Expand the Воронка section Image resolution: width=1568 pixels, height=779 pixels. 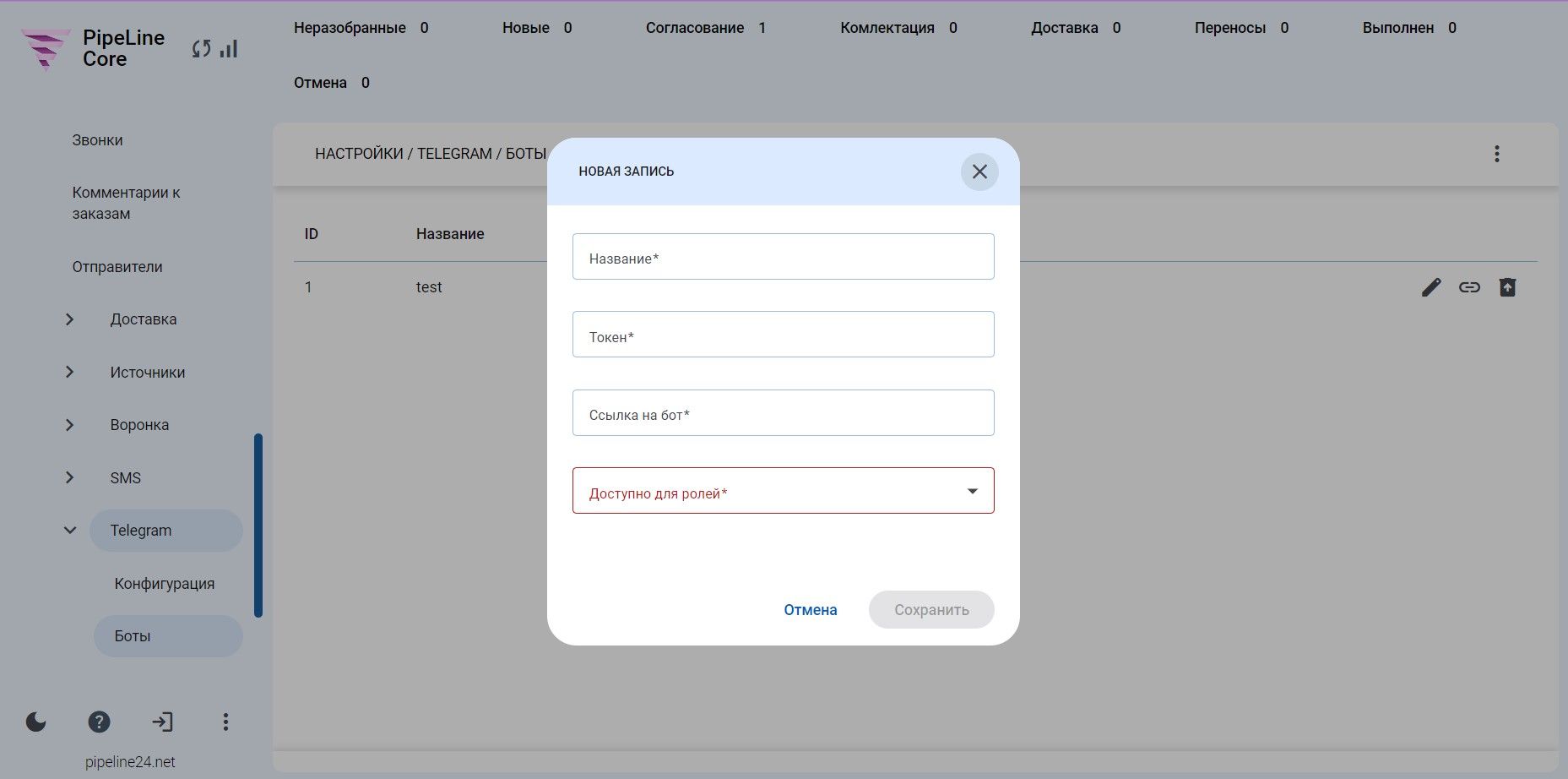click(70, 425)
